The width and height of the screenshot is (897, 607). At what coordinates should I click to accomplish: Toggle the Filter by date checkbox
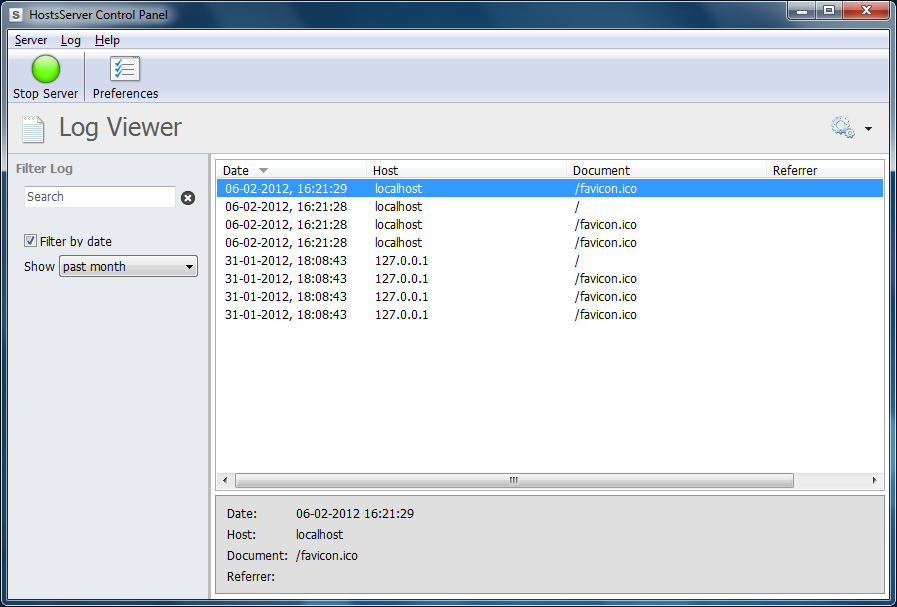point(30,241)
